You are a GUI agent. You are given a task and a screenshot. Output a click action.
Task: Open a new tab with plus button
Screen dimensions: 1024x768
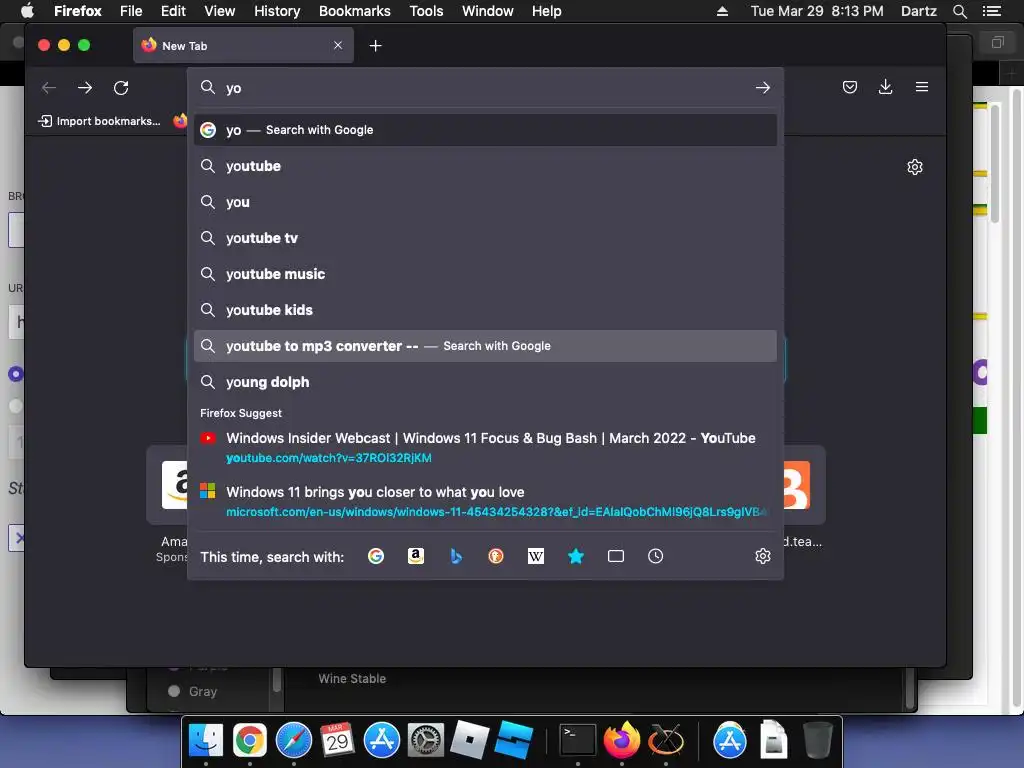pyautogui.click(x=376, y=46)
